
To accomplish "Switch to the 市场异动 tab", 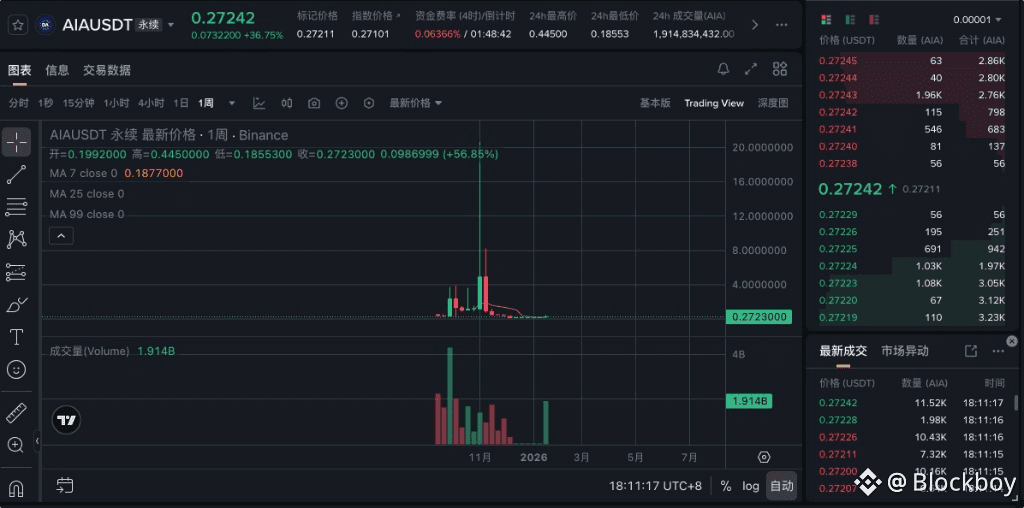I will [x=904, y=351].
